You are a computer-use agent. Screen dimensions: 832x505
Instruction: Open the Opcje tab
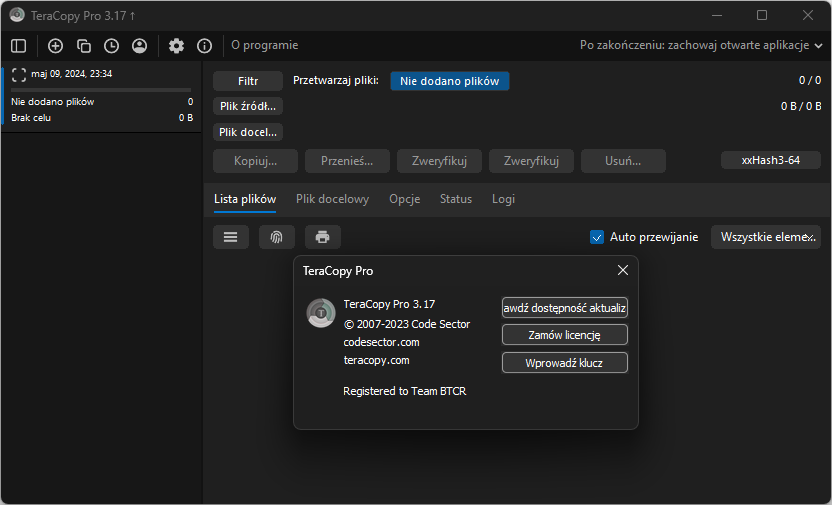[x=404, y=199]
